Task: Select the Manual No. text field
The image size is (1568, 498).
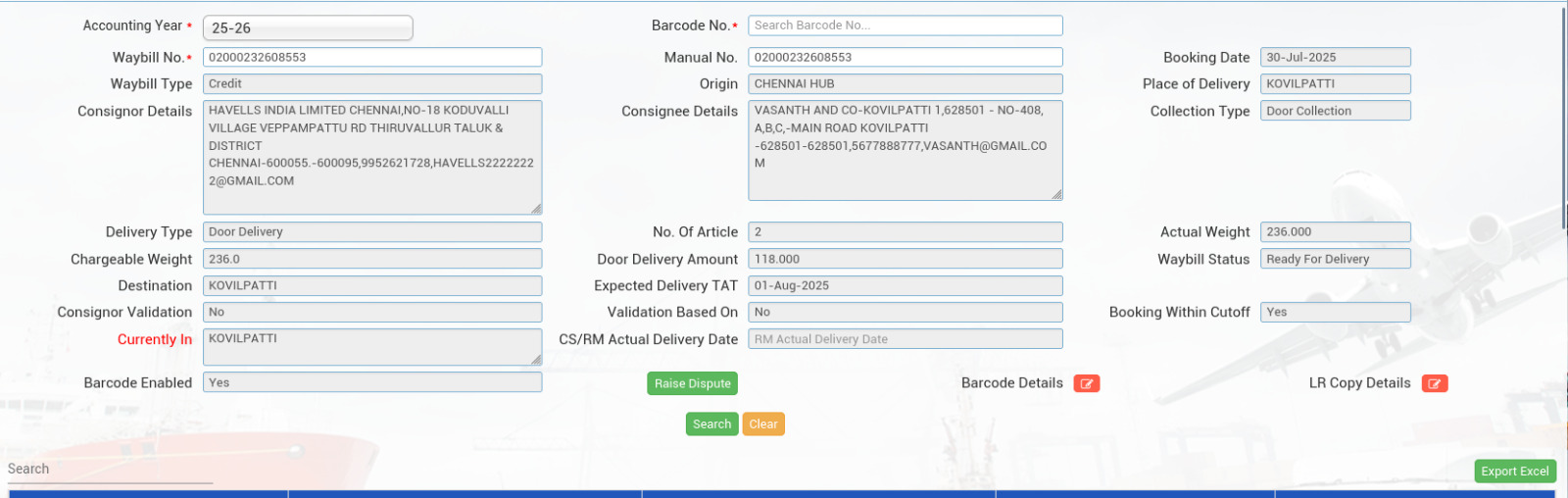Action: pyautogui.click(x=905, y=58)
